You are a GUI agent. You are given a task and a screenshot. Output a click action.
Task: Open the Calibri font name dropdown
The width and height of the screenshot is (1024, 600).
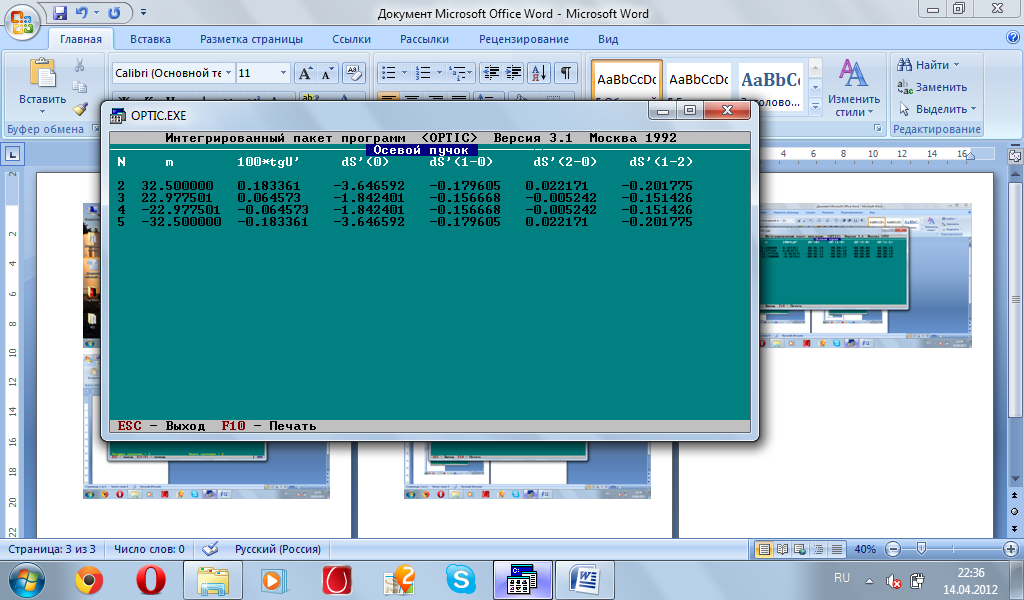pyautogui.click(x=229, y=73)
